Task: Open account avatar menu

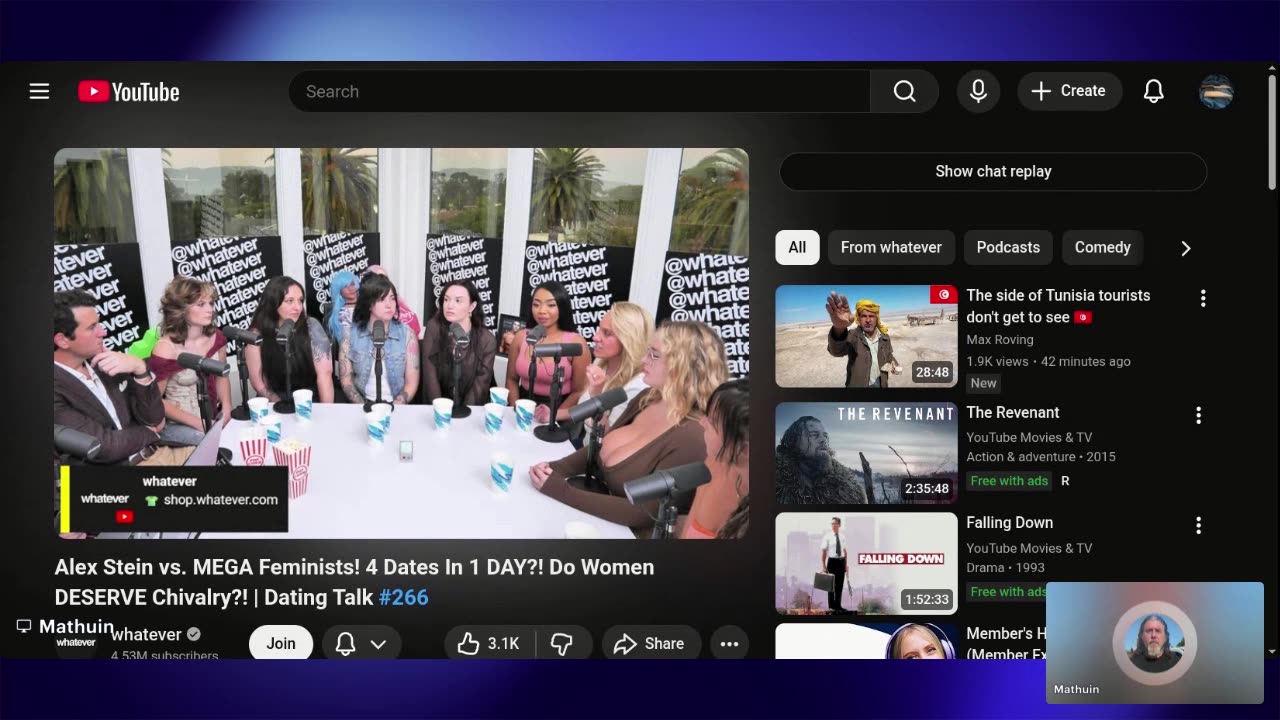Action: pyautogui.click(x=1216, y=91)
